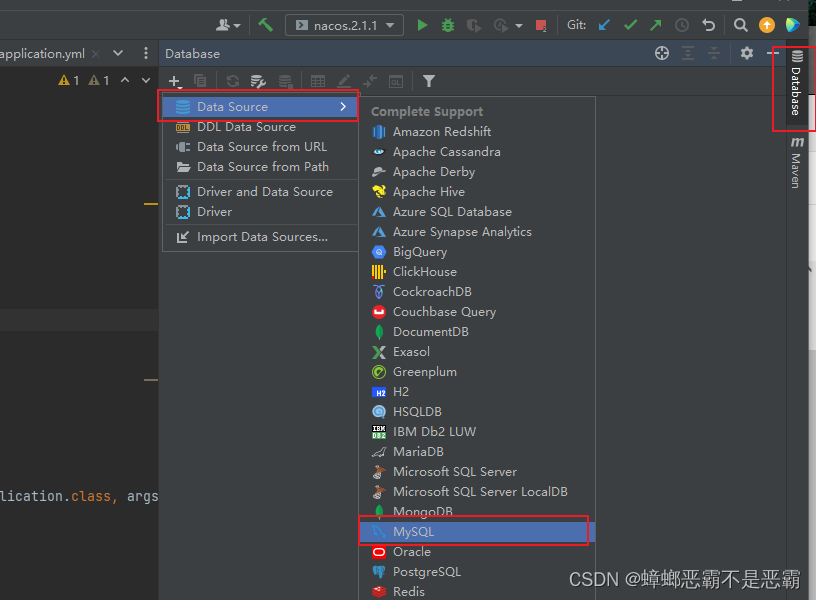Viewport: 816px width, 600px height.
Task: Click the disconnect database stack icon
Action: pos(285,81)
